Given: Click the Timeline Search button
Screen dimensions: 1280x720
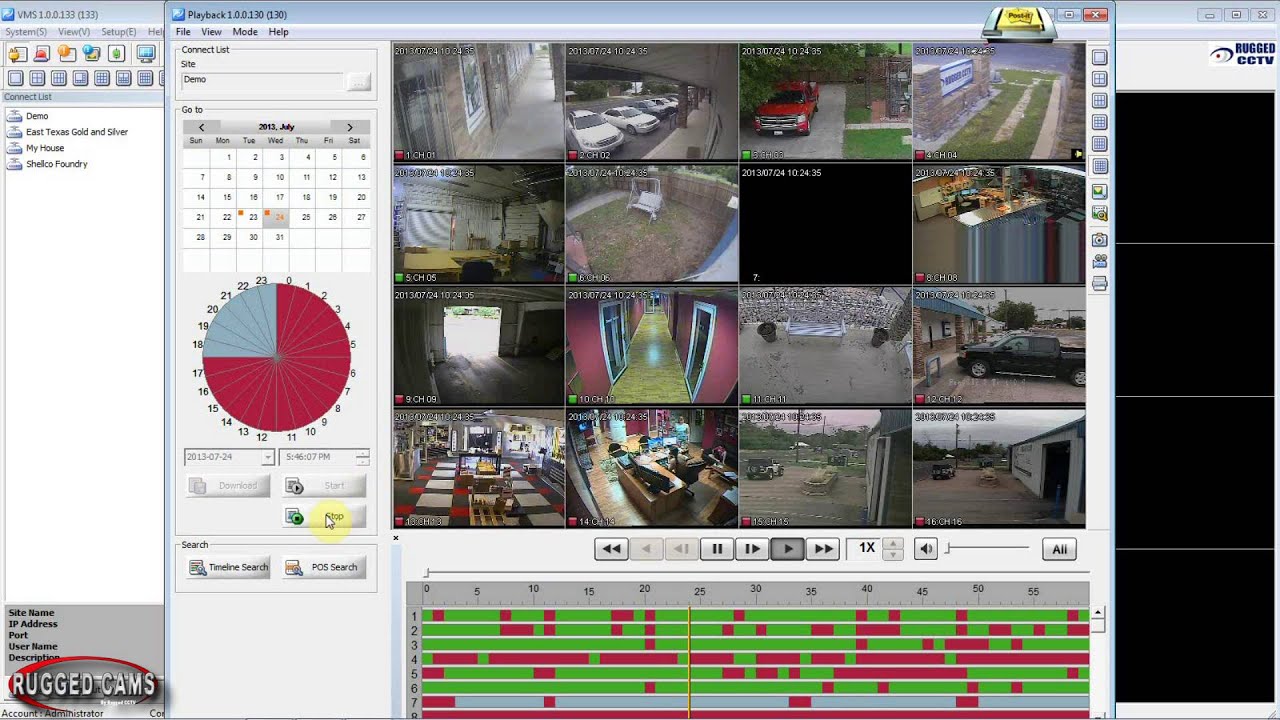Looking at the screenshot, I should [229, 567].
